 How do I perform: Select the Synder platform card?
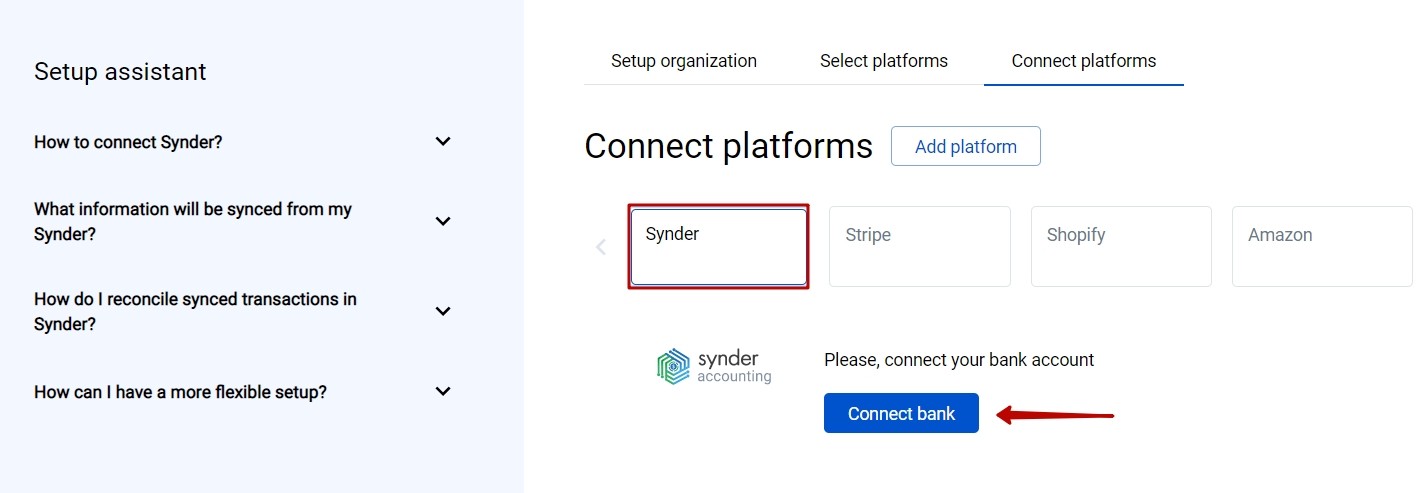tap(719, 247)
